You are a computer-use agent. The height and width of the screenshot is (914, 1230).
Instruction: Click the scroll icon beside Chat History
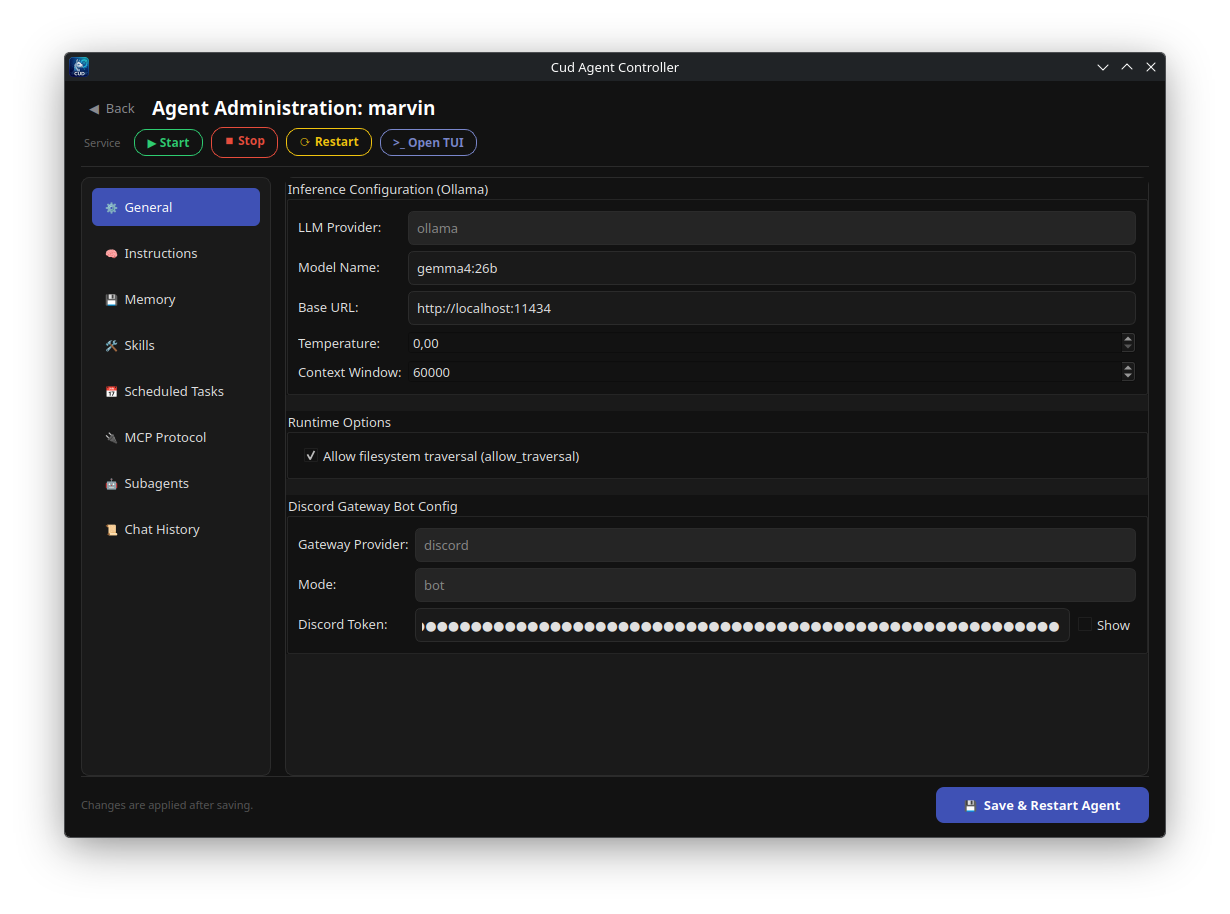(111, 530)
